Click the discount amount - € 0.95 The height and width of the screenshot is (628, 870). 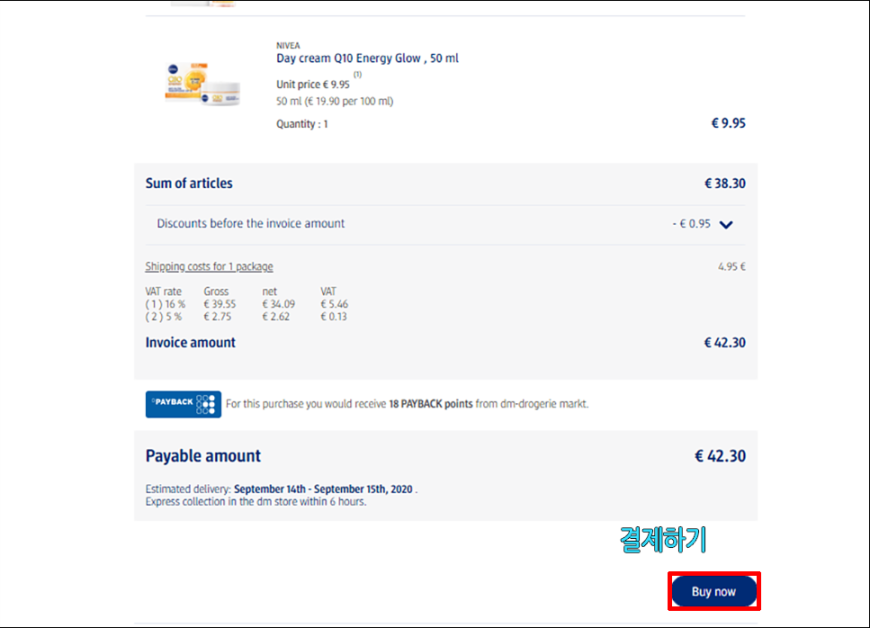click(691, 224)
